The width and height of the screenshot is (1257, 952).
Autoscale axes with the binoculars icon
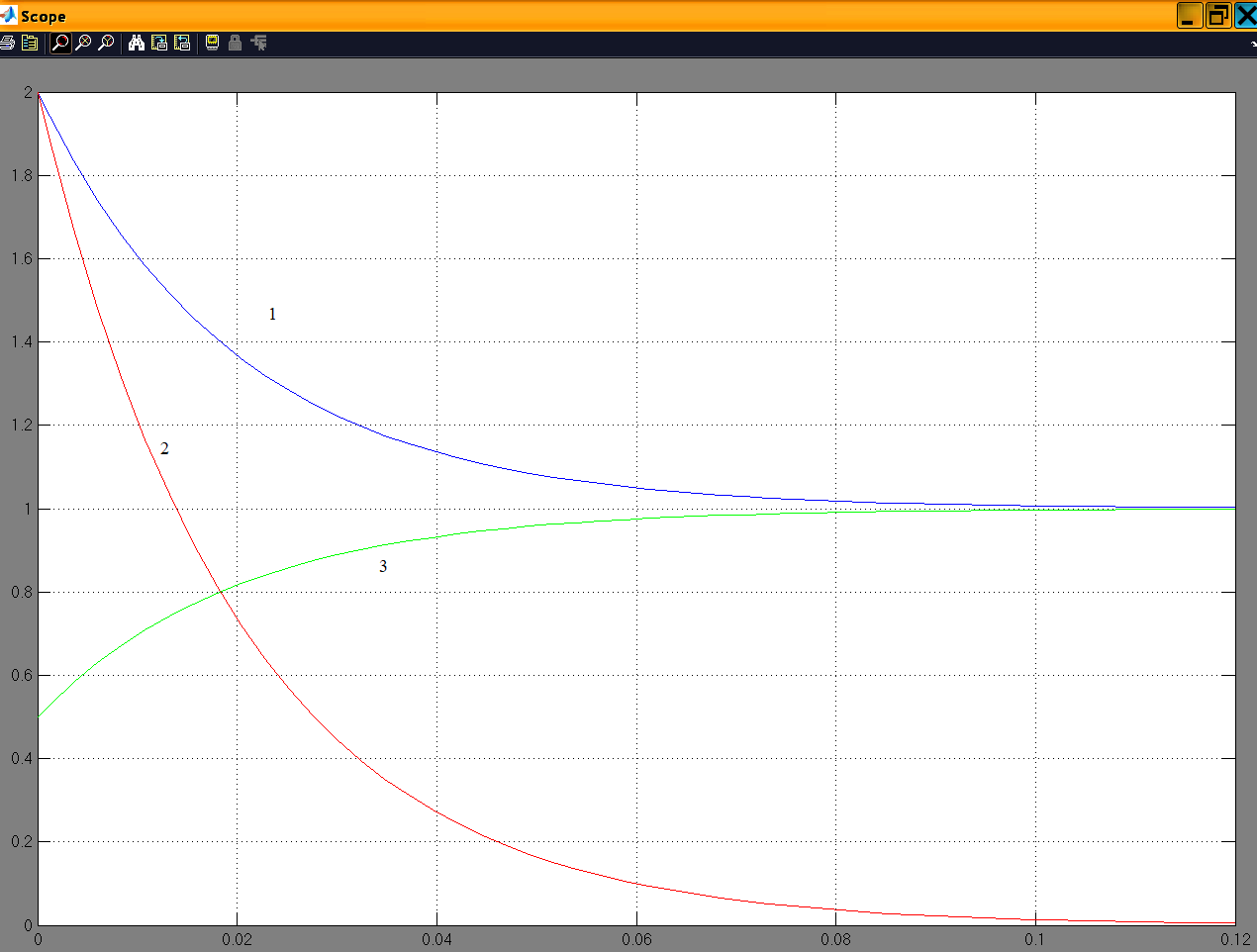tap(137, 43)
